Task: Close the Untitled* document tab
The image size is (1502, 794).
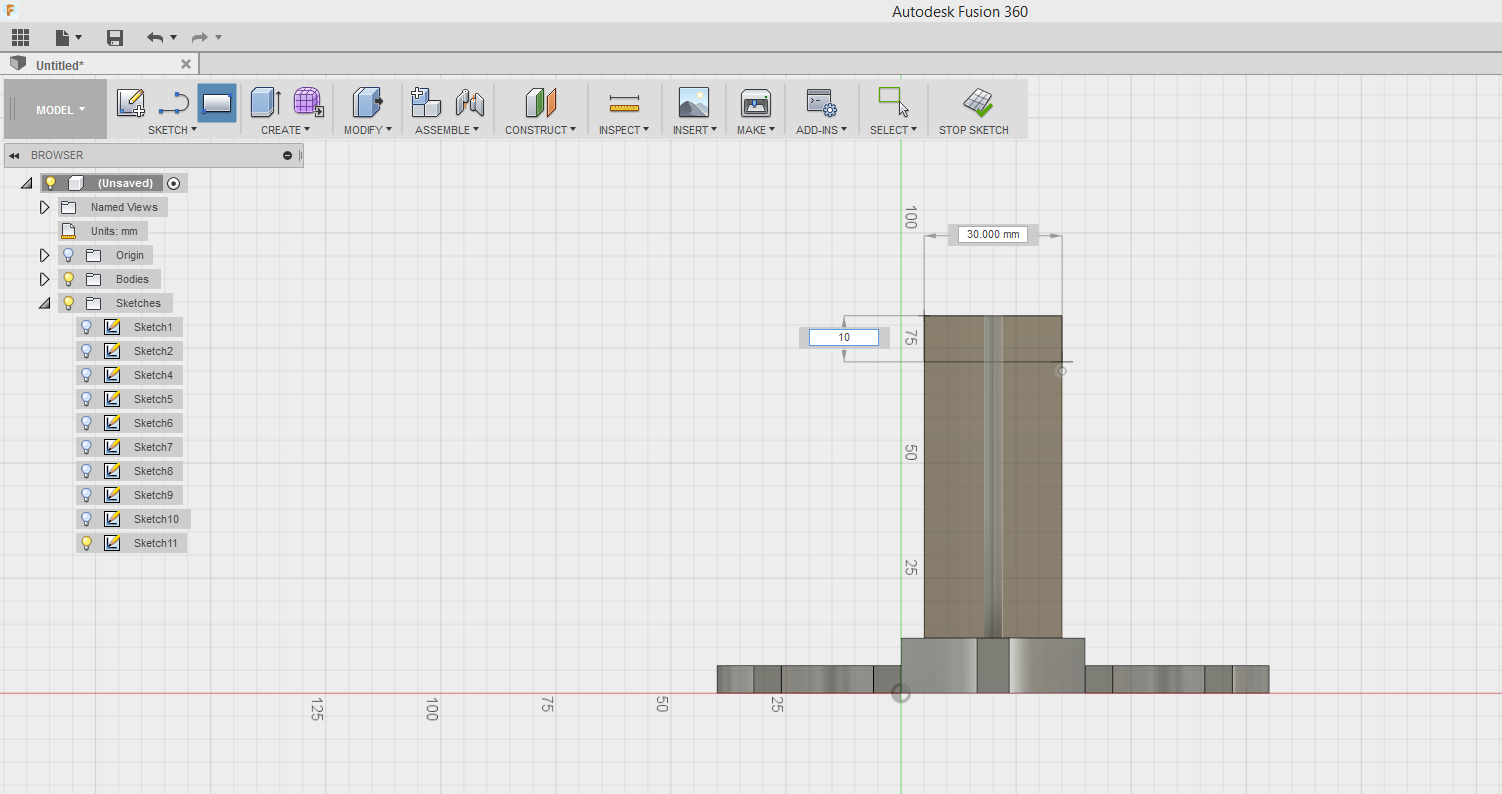Action: point(185,64)
